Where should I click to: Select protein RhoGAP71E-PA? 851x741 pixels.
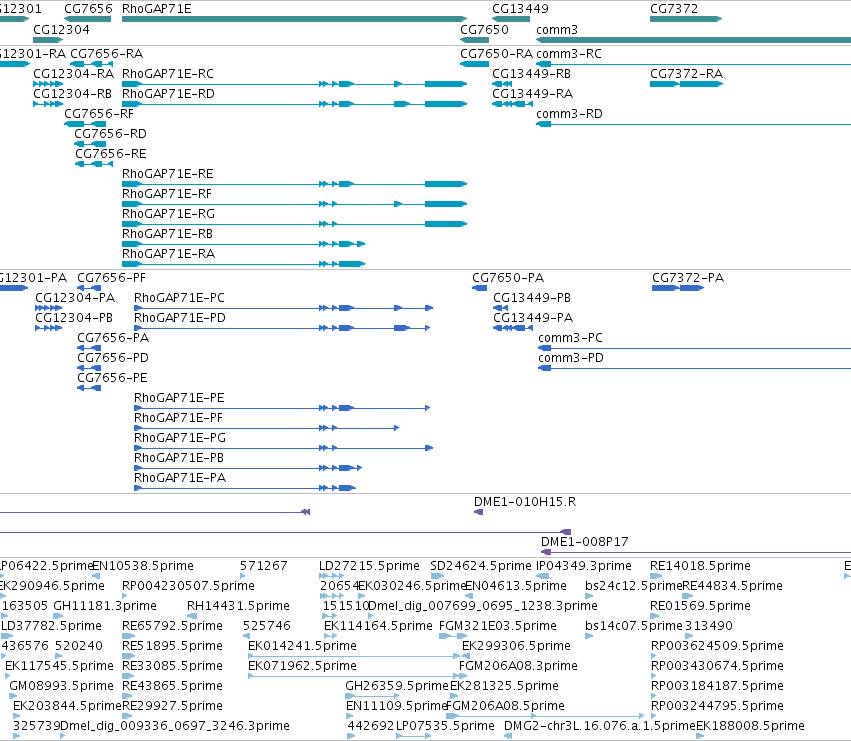[245, 488]
